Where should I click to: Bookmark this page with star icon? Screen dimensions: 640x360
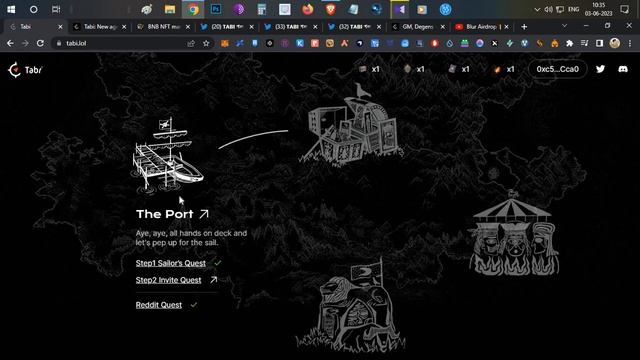pyautogui.click(x=206, y=43)
